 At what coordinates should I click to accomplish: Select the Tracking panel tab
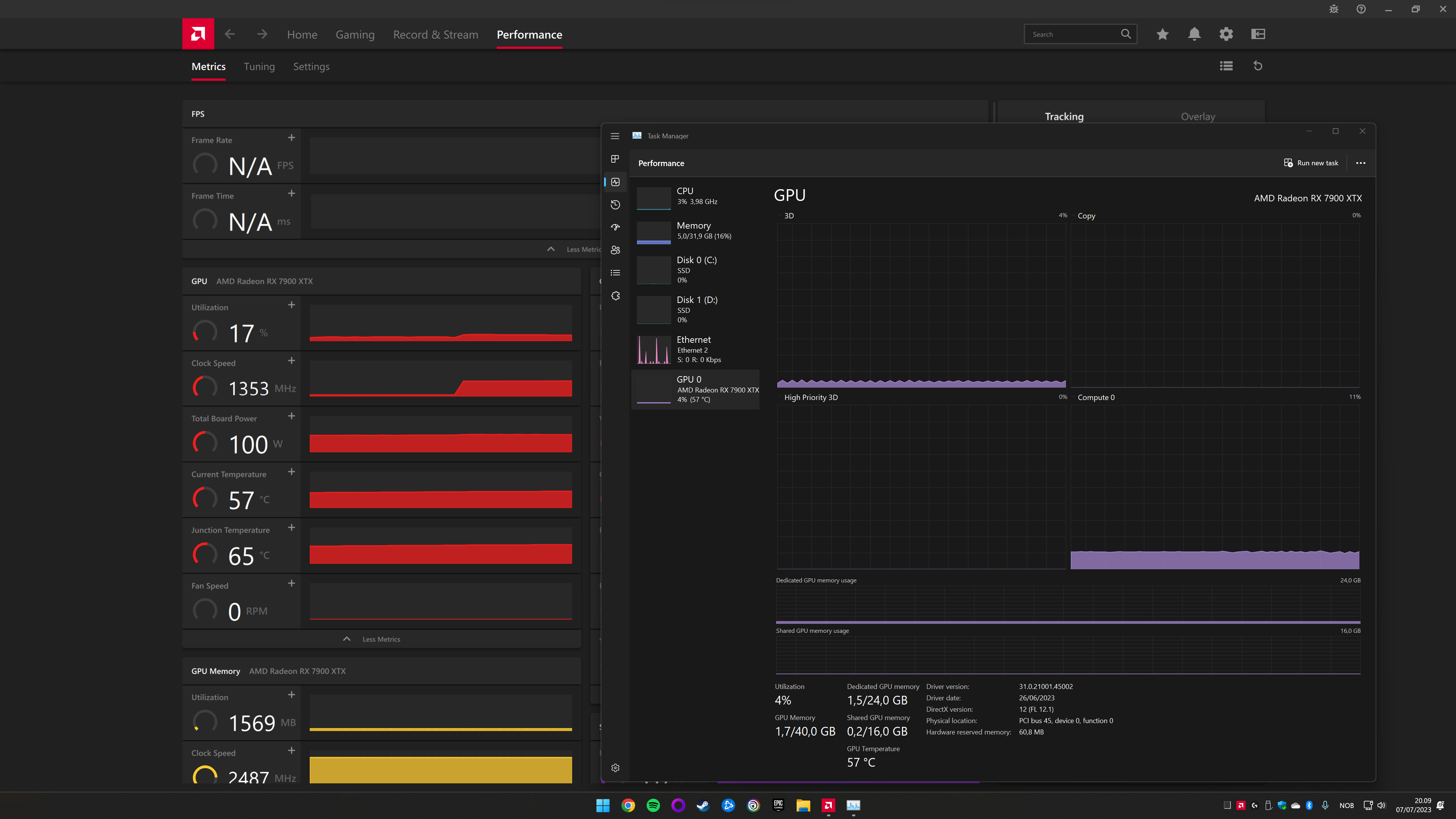pyautogui.click(x=1064, y=116)
